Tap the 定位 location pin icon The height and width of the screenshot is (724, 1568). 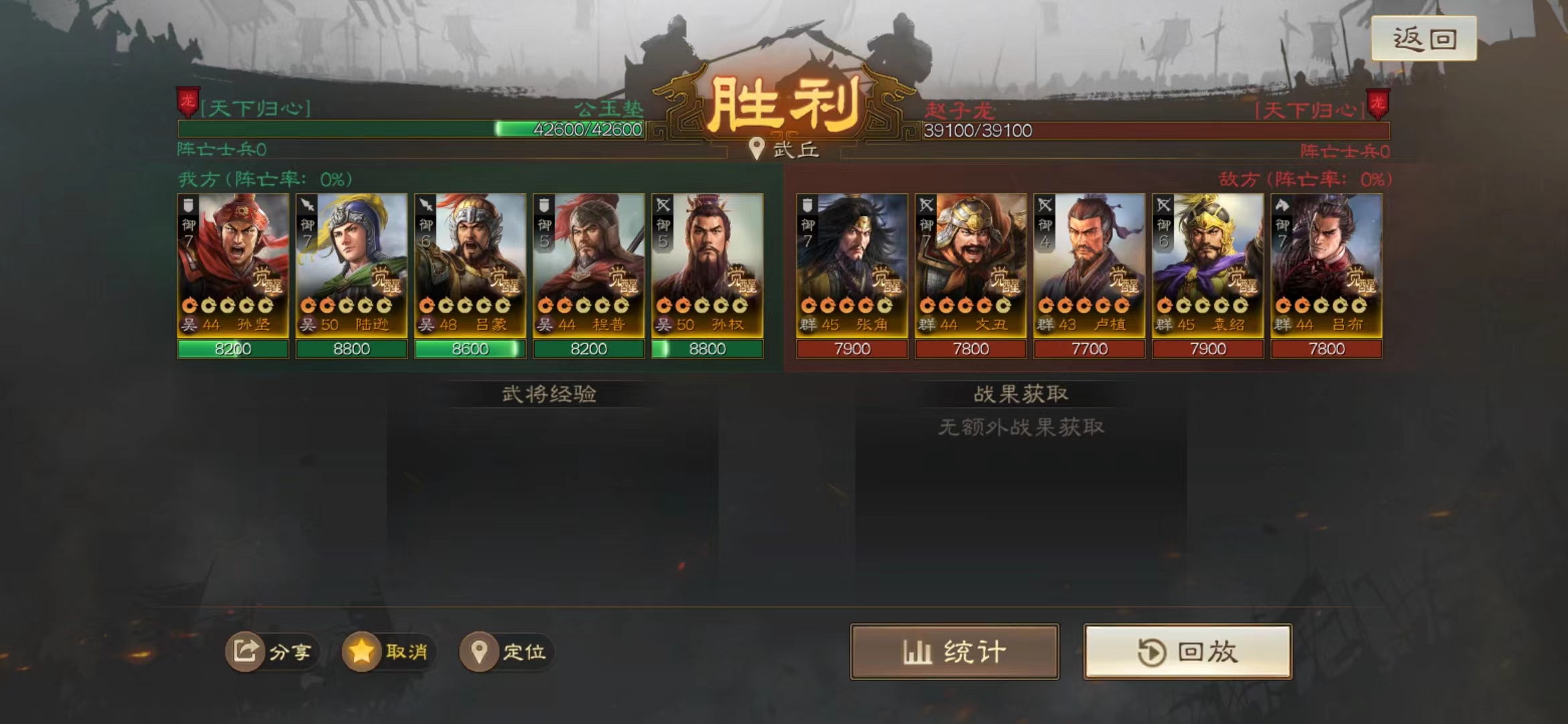478,651
